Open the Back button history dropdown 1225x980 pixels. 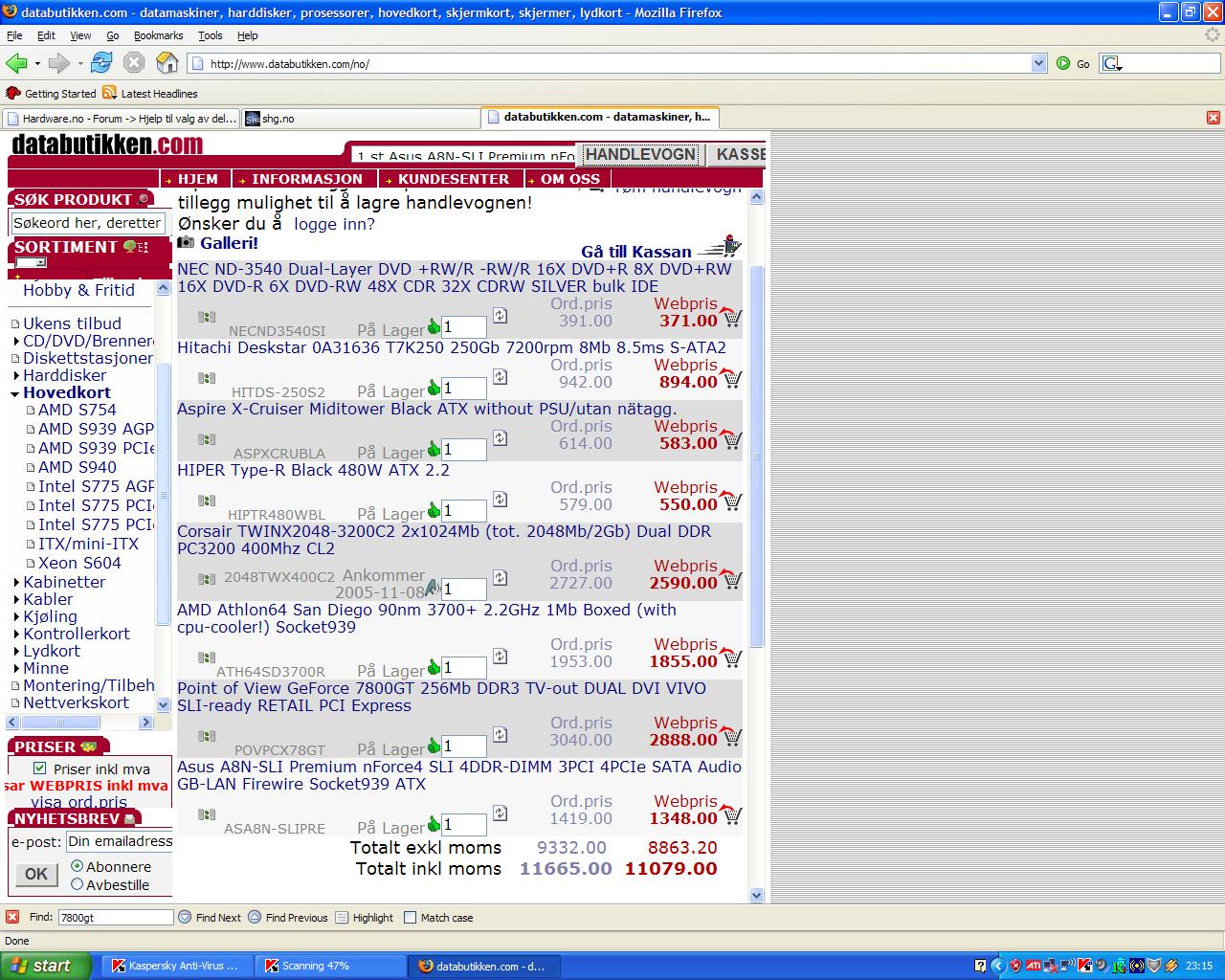pyautogui.click(x=37, y=63)
